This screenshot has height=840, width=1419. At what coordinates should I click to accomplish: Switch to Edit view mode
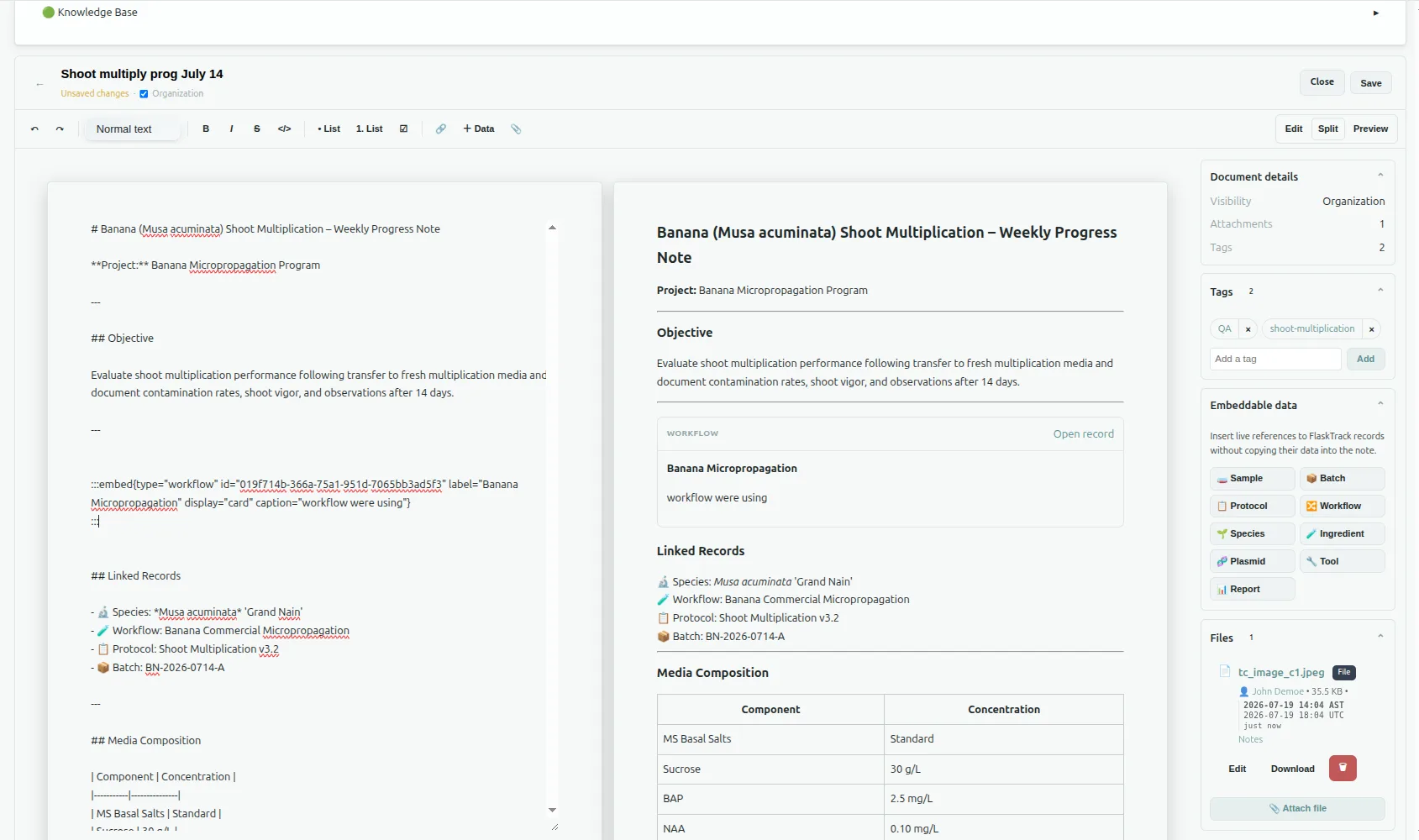[1294, 129]
